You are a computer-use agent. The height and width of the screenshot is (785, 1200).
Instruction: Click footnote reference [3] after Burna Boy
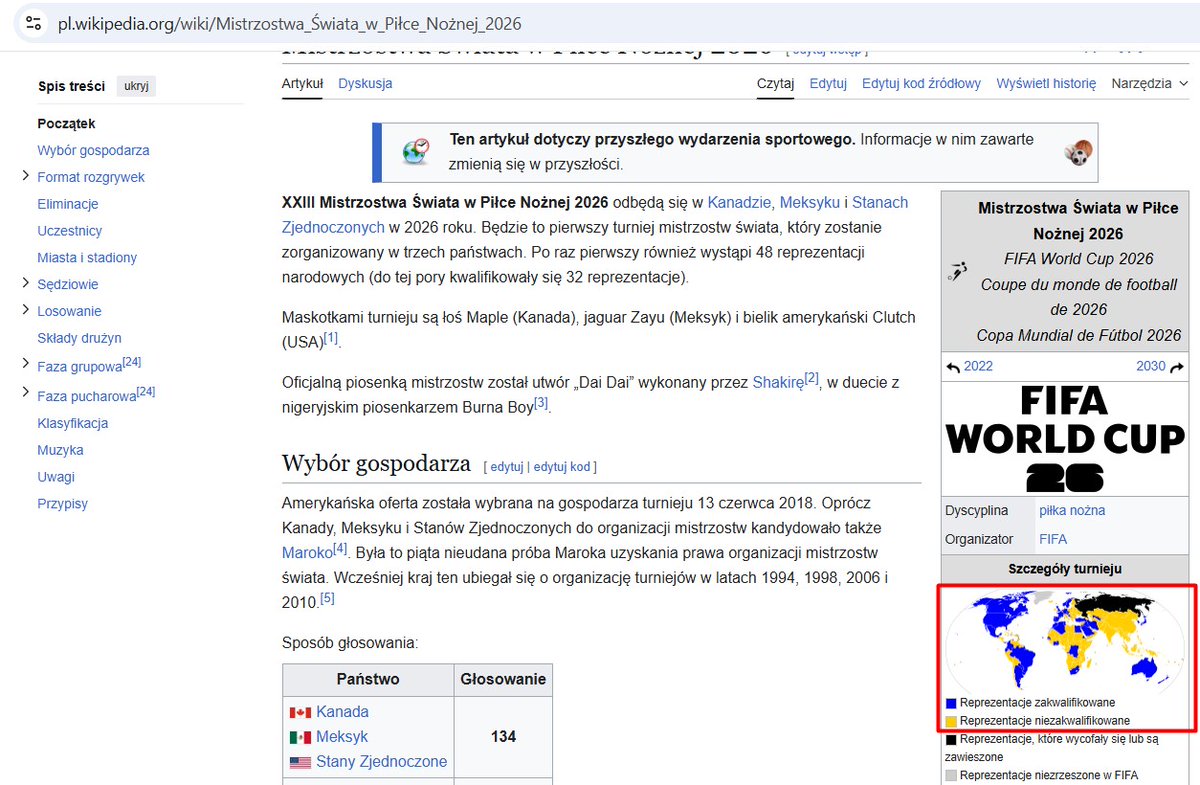click(541, 403)
